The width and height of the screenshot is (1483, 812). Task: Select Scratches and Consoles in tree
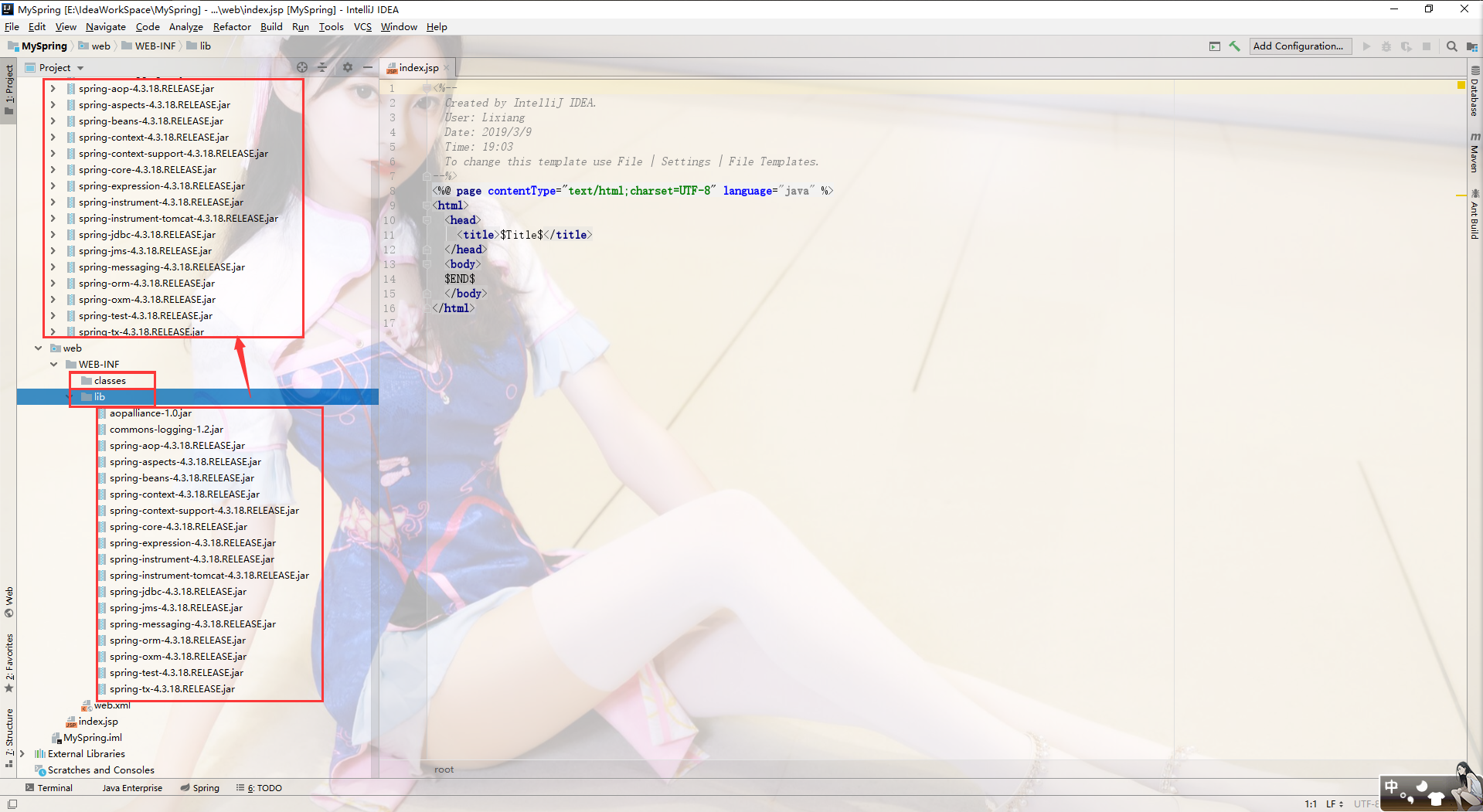pos(101,770)
